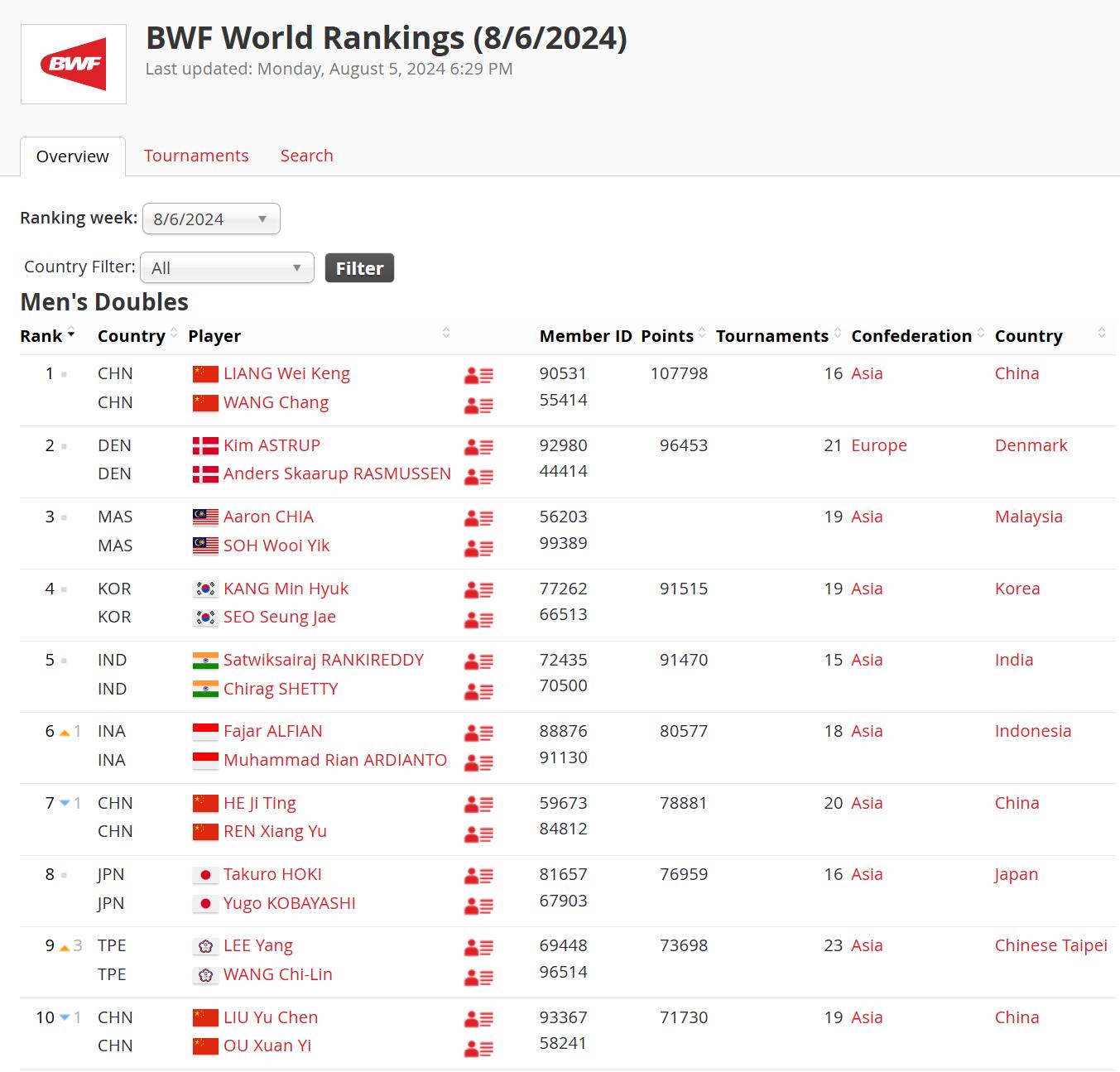Select points value 80577

coord(684,731)
